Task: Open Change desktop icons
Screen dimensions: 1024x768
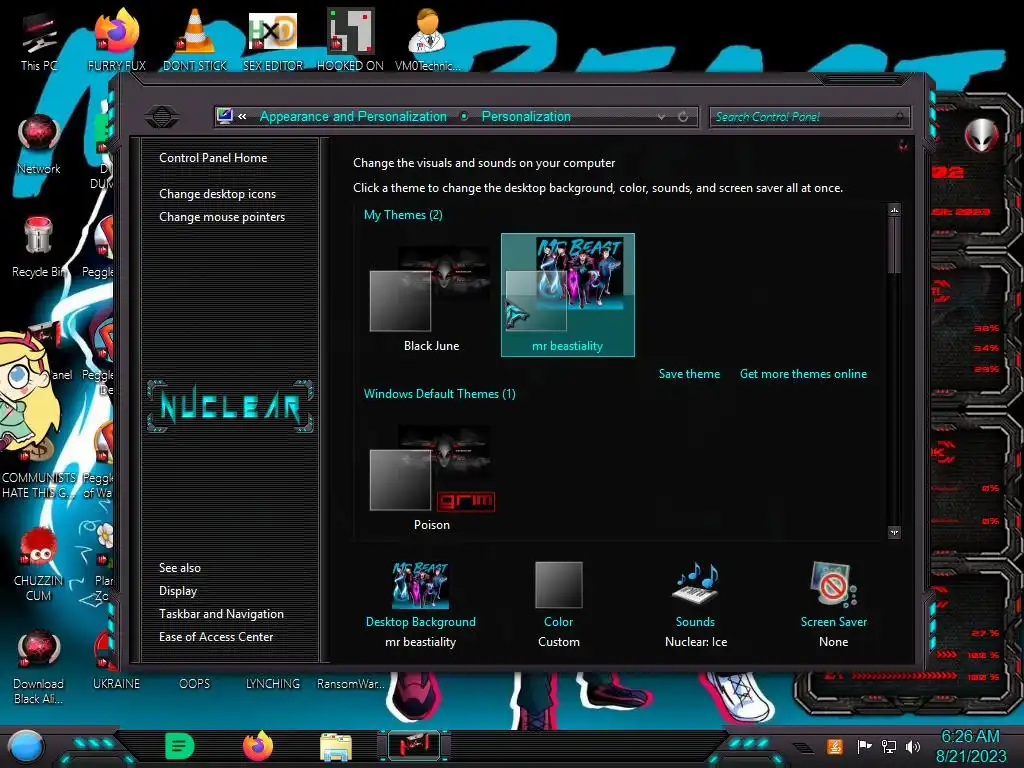Action: click(x=217, y=194)
